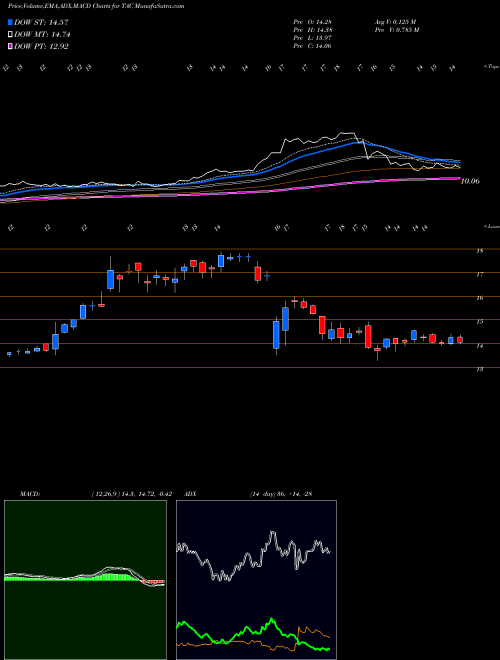This screenshot has width=500, height=660.
Task: Click the 'Pre H: 14.38' high value
Action: pos(313,30)
